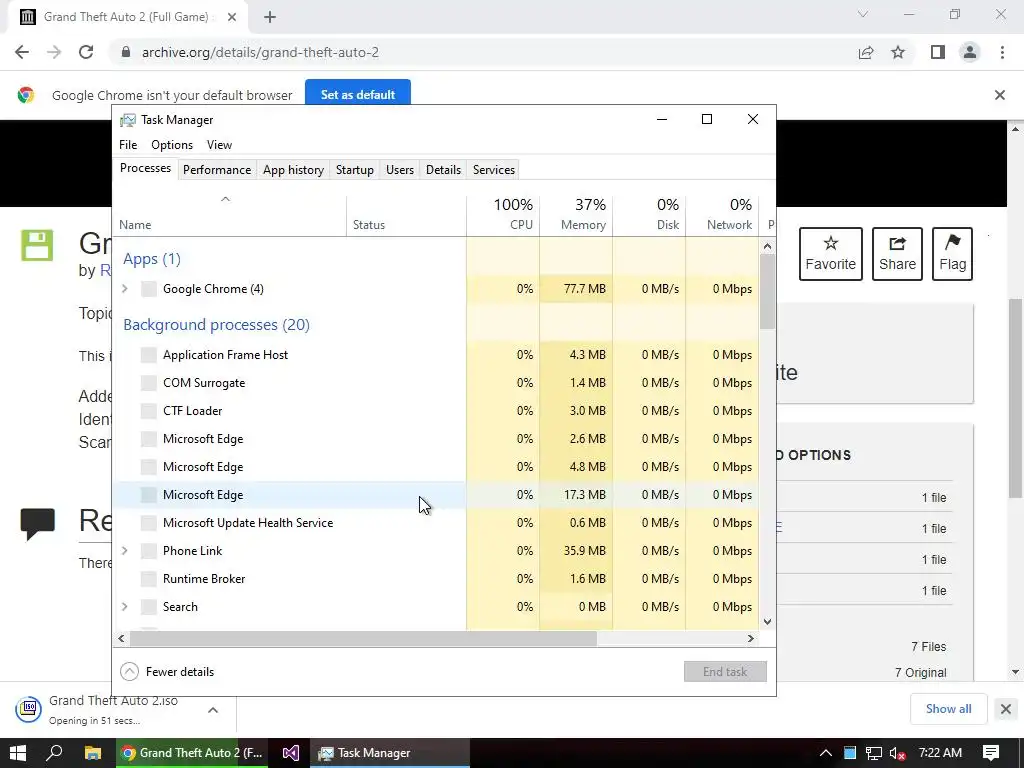Viewport: 1024px width, 768px height.
Task: Bookmark this page with star icon
Action: (898, 52)
